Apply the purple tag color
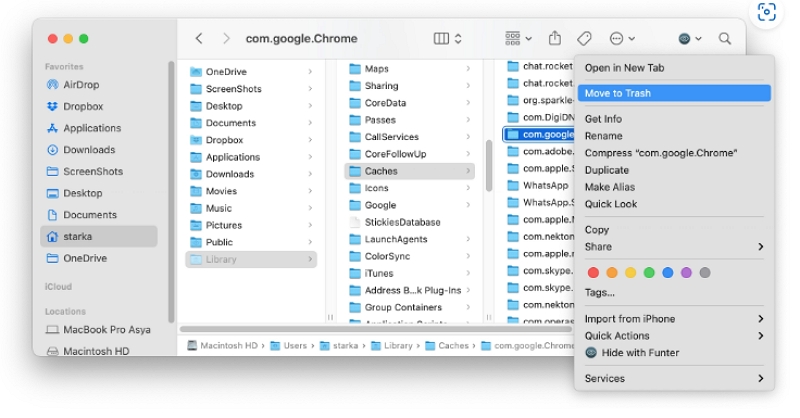The image size is (800, 418). coord(686,273)
